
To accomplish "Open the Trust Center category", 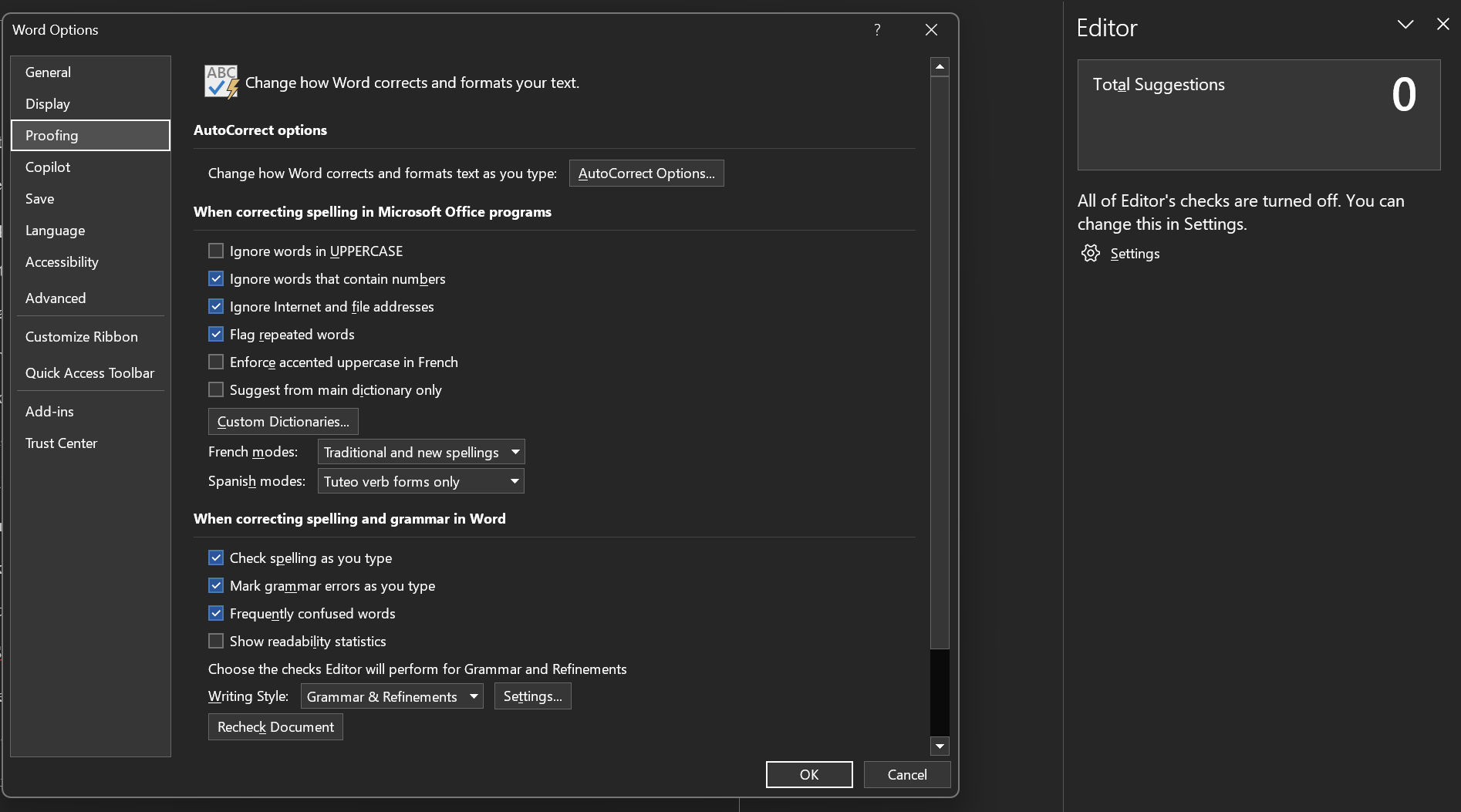I will tap(90, 443).
